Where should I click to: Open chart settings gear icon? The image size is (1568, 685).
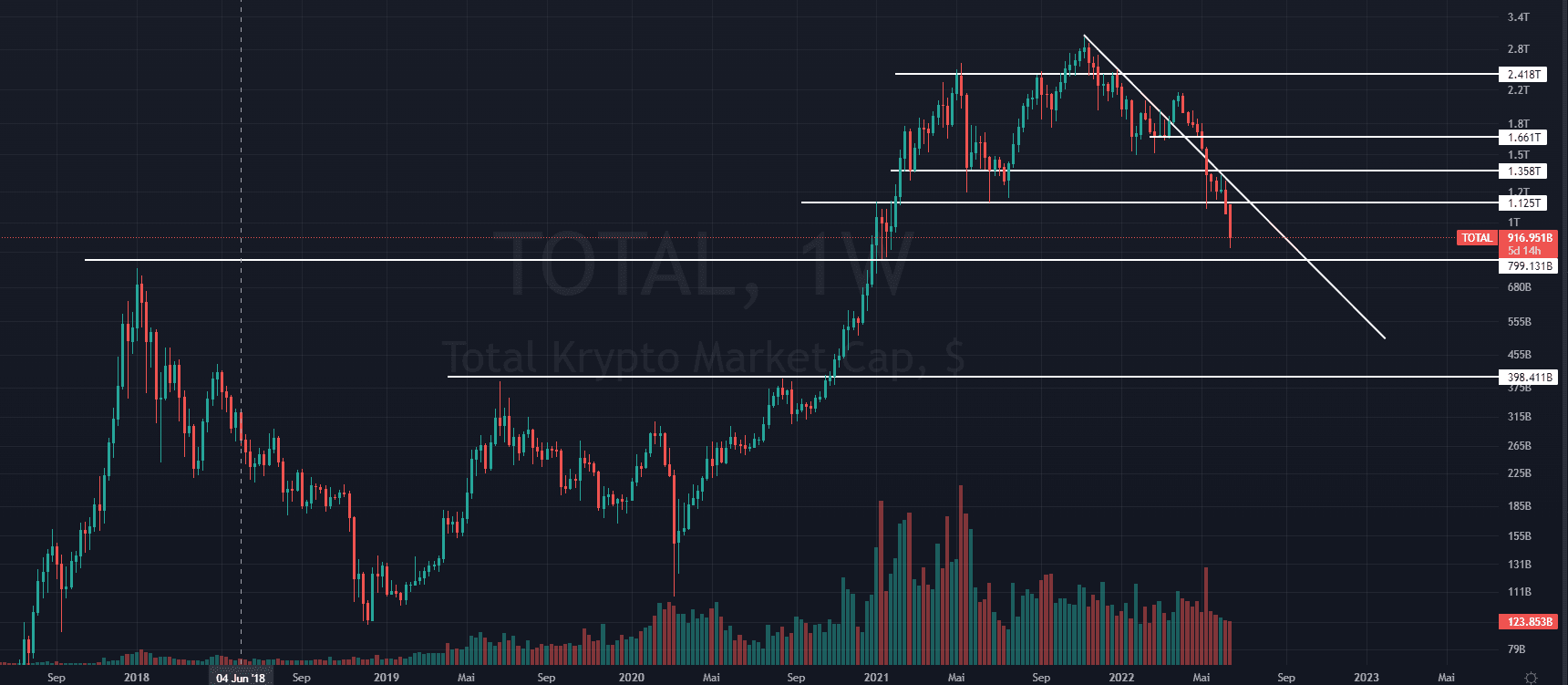click(x=1531, y=678)
